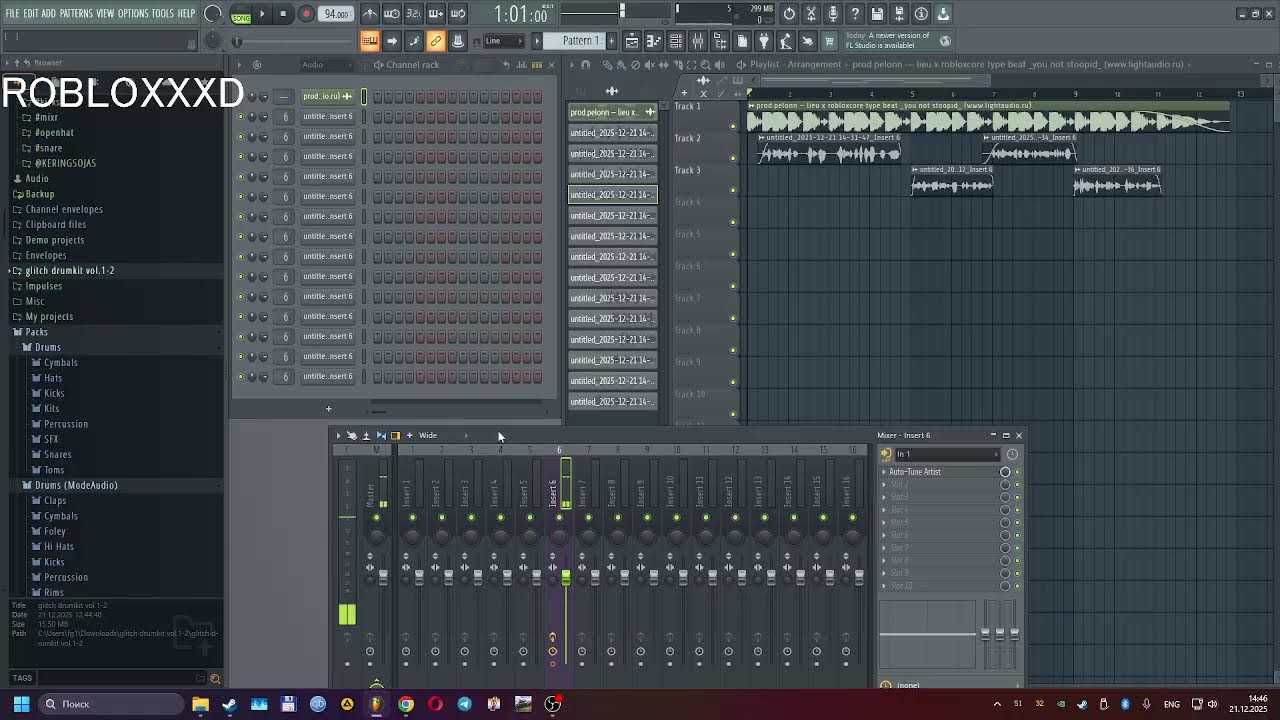Enable the wait-for-input recording icon
Screen dimensions: 1280x720
pyautogui.click(x=392, y=14)
